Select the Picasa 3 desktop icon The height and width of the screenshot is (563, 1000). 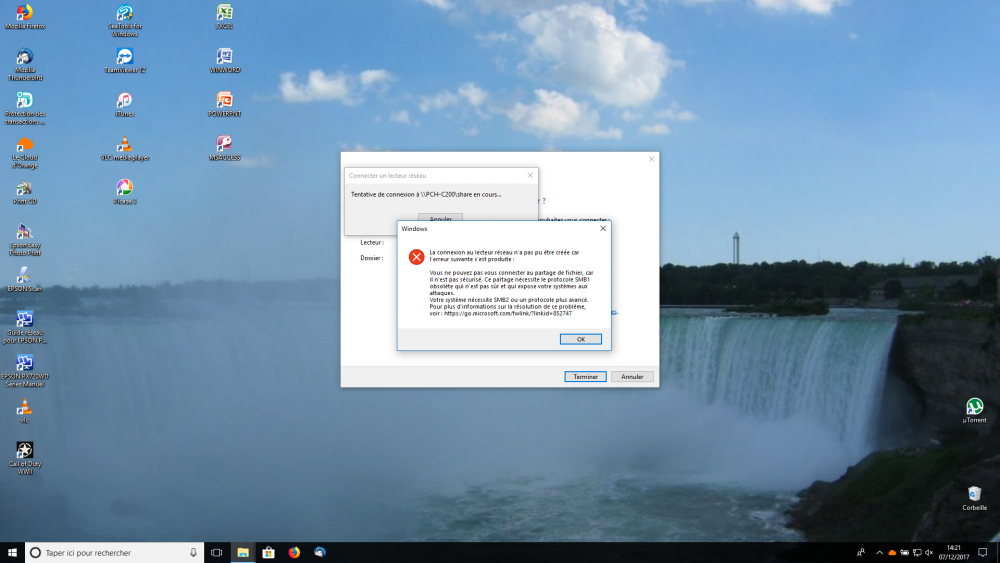pos(125,193)
